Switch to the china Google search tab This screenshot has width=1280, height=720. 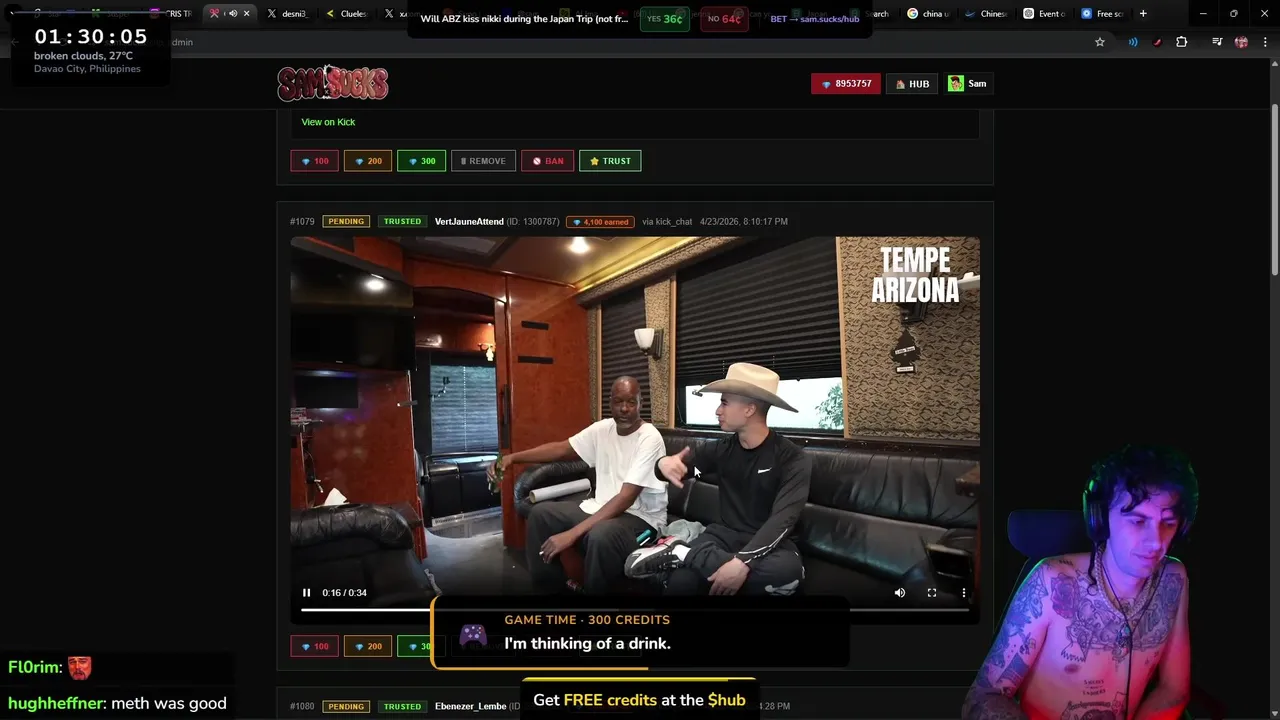coord(928,14)
